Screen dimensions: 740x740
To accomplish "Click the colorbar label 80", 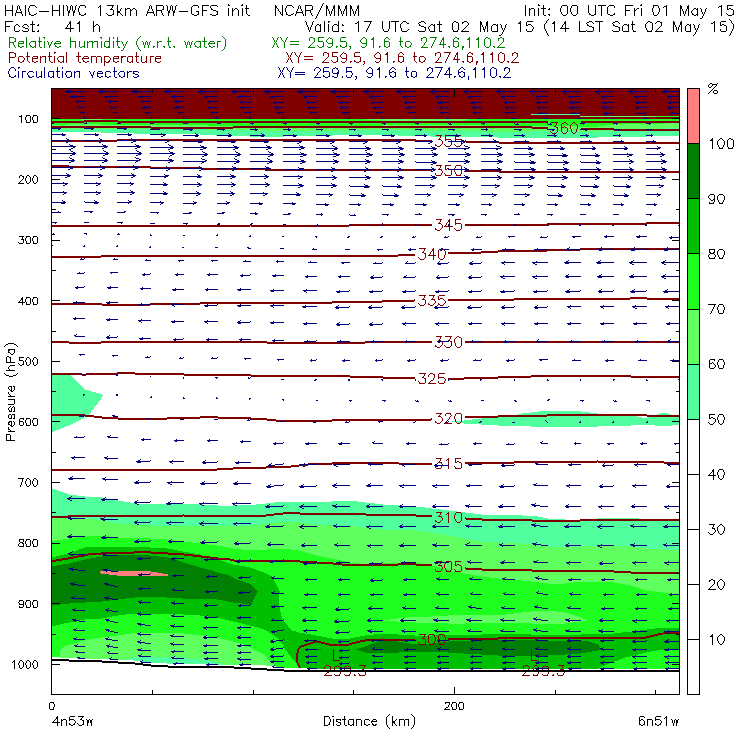I will click(716, 254).
